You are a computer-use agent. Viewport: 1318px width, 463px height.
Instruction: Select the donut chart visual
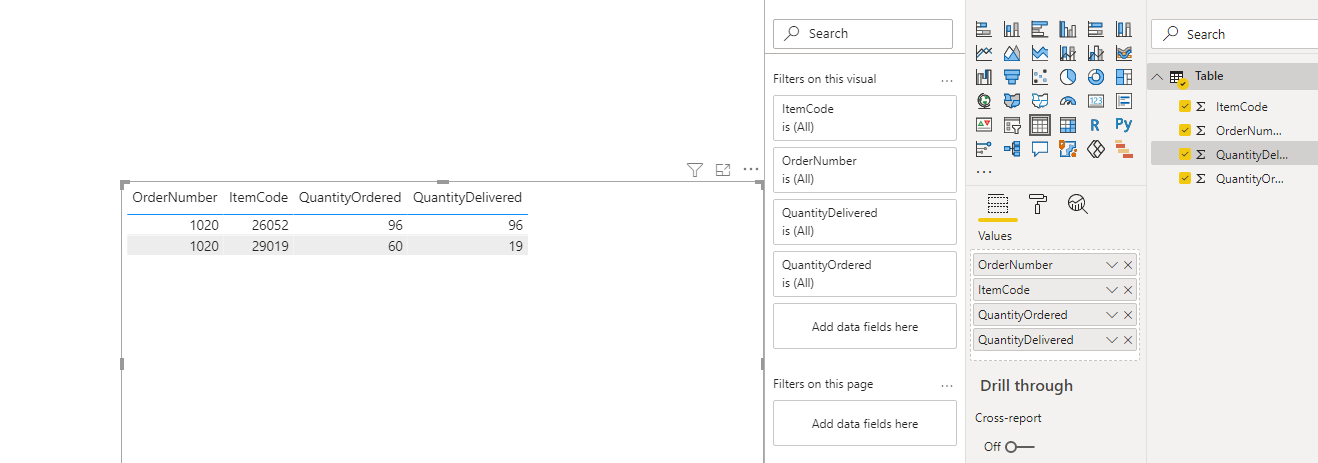tap(1096, 77)
